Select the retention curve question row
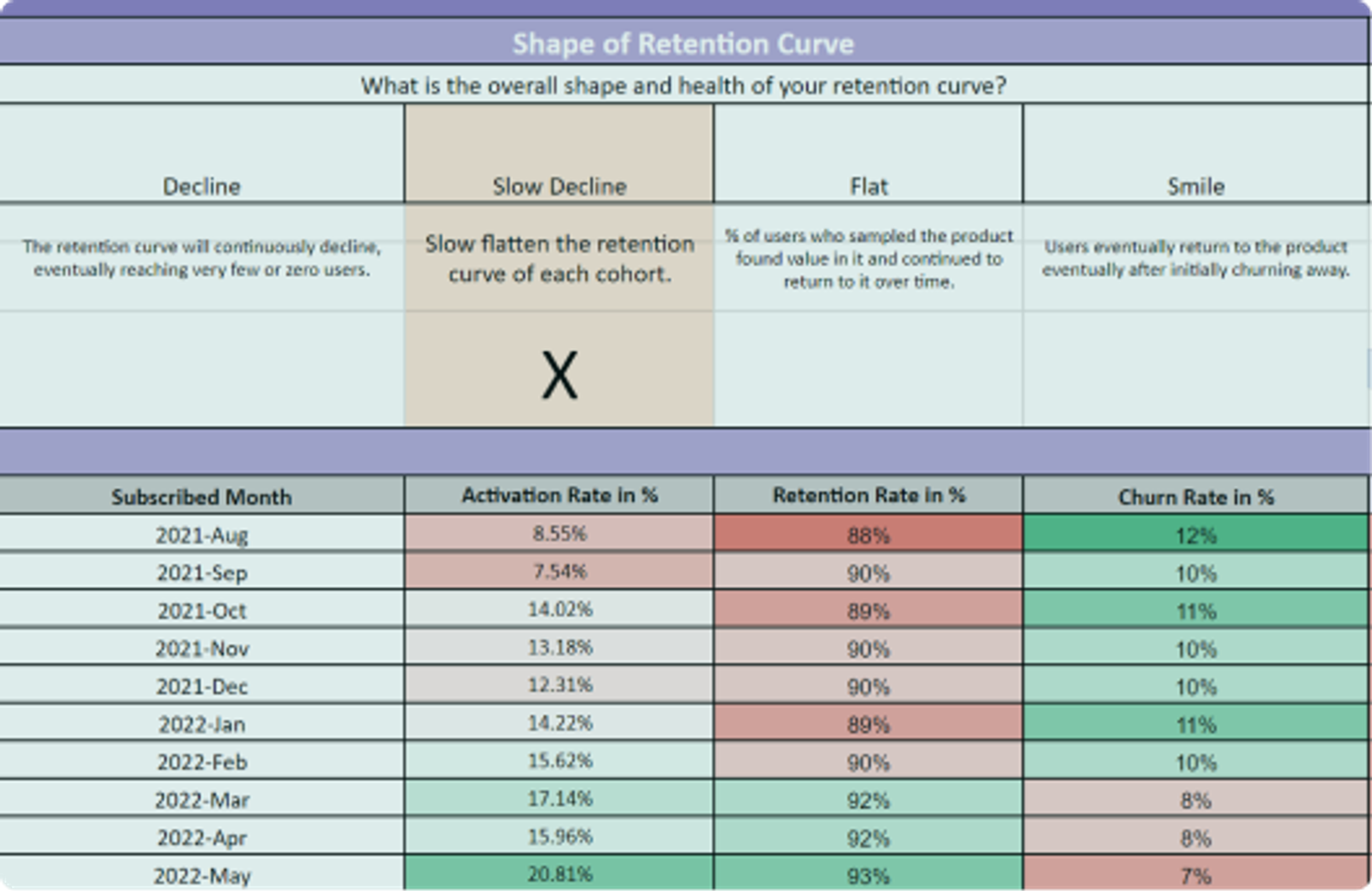Image resolution: width=1372 pixels, height=891 pixels. (x=684, y=85)
